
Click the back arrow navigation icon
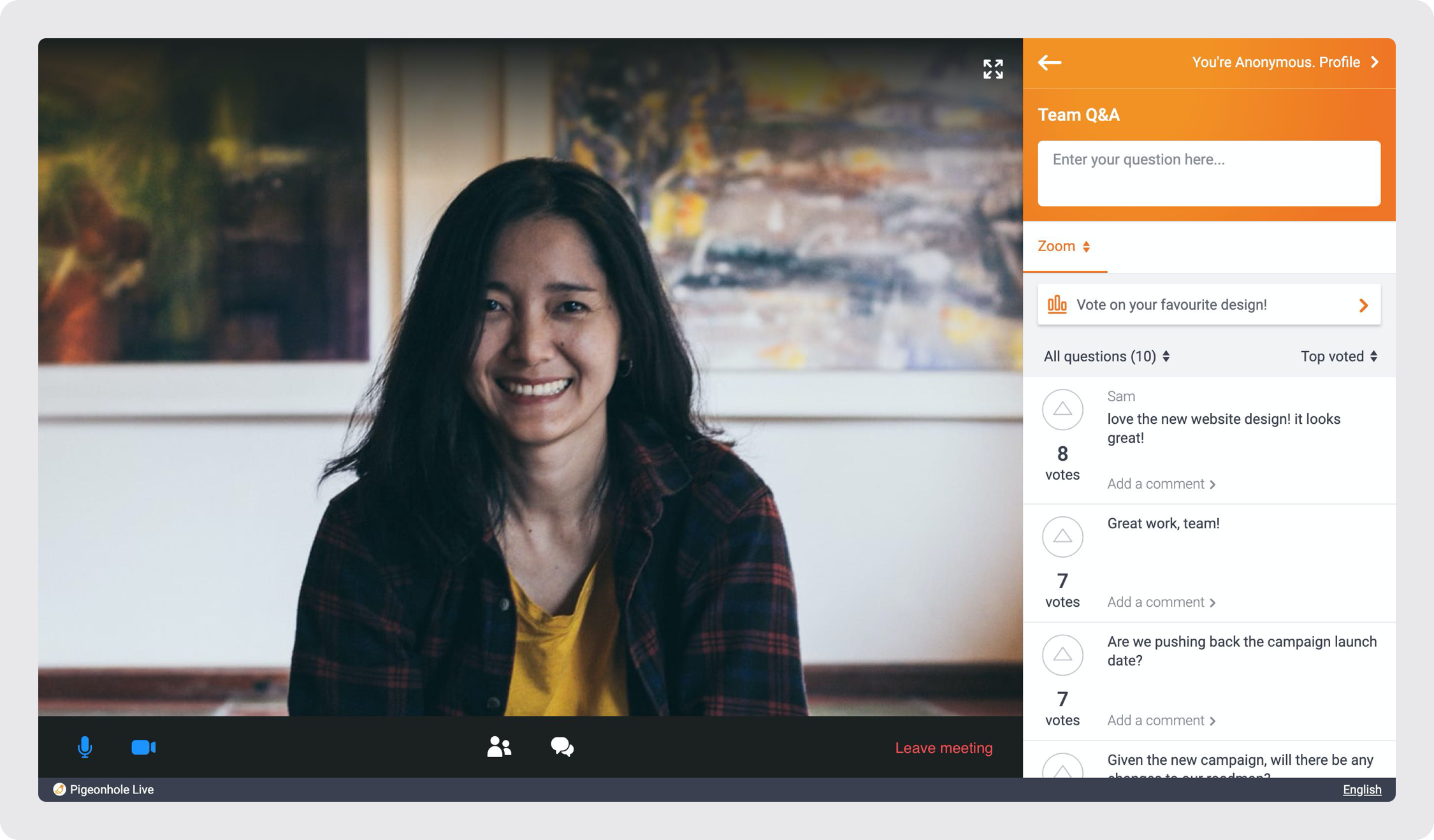1050,62
